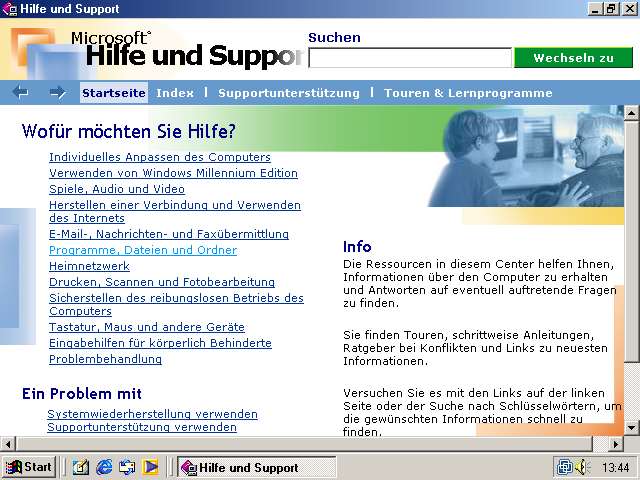Image resolution: width=640 pixels, height=480 pixels.
Task: Select the Touren & Lernprogramme tab
Action: coord(468,93)
